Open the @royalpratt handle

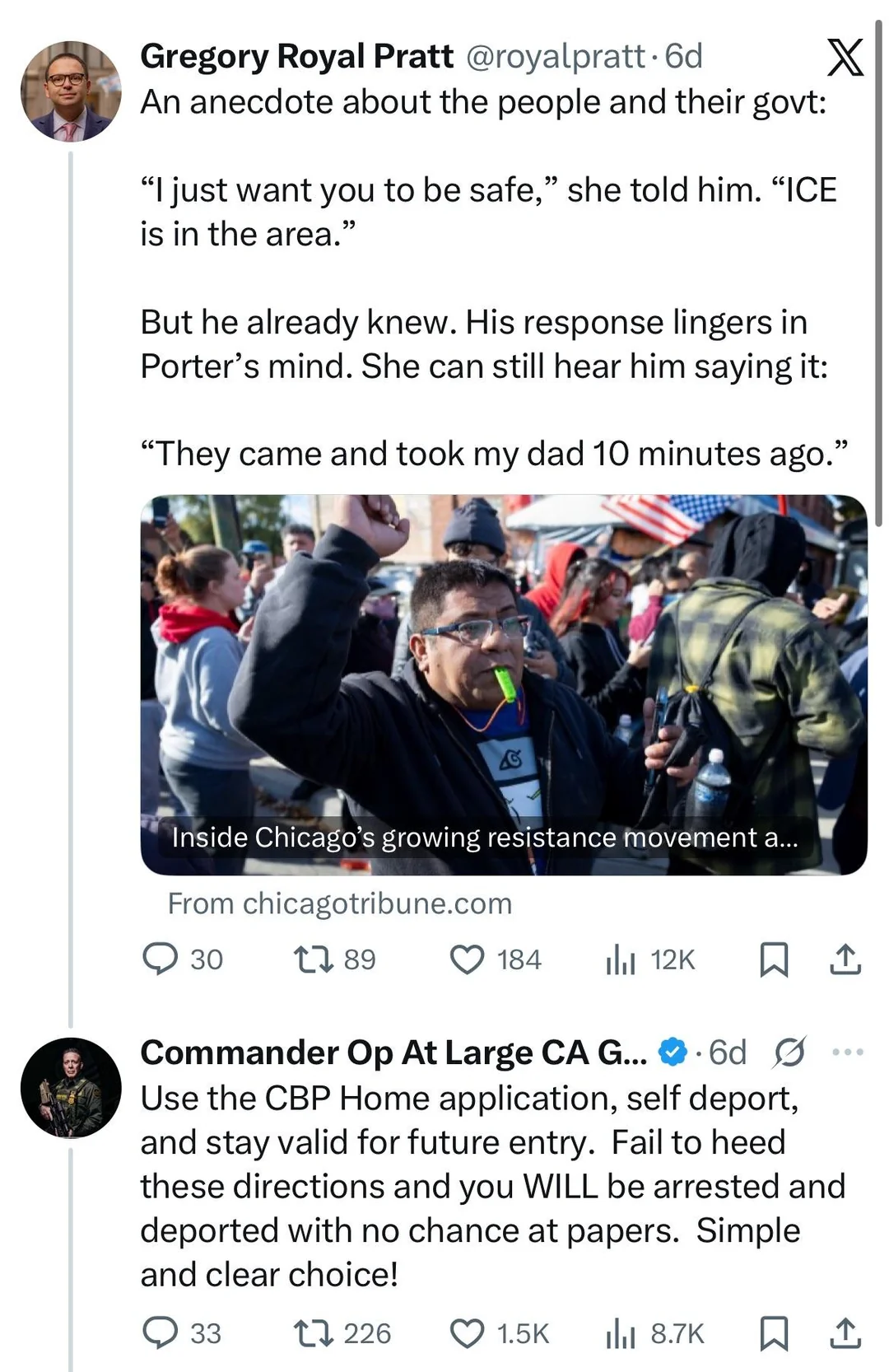(x=556, y=56)
